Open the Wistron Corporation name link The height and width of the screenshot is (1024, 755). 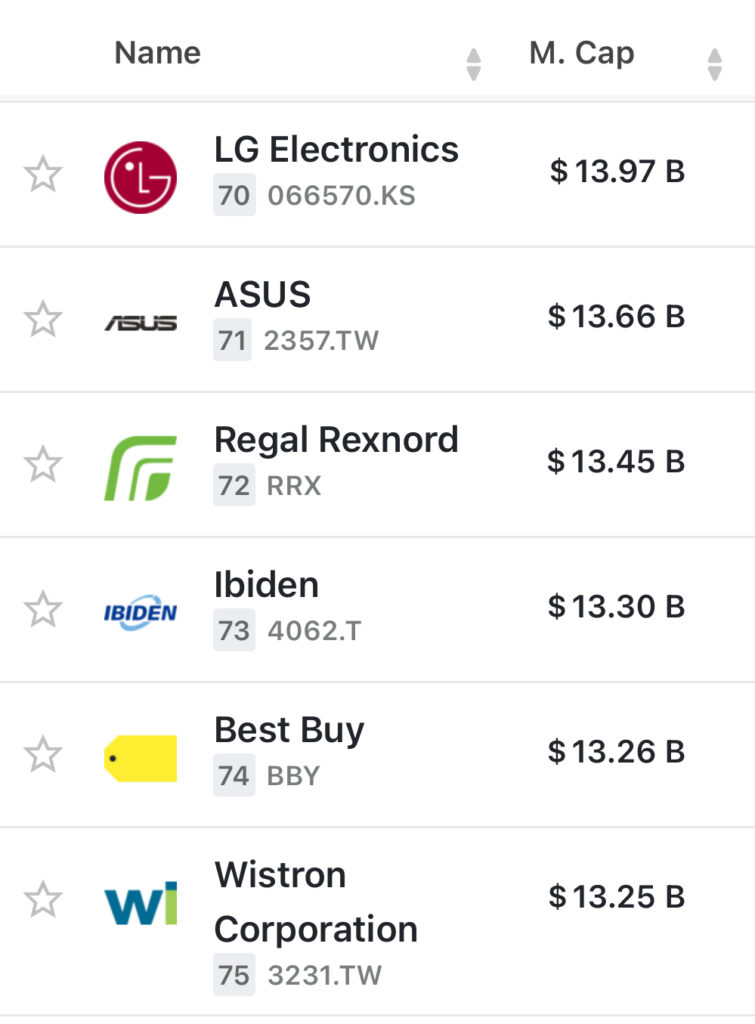pos(315,902)
